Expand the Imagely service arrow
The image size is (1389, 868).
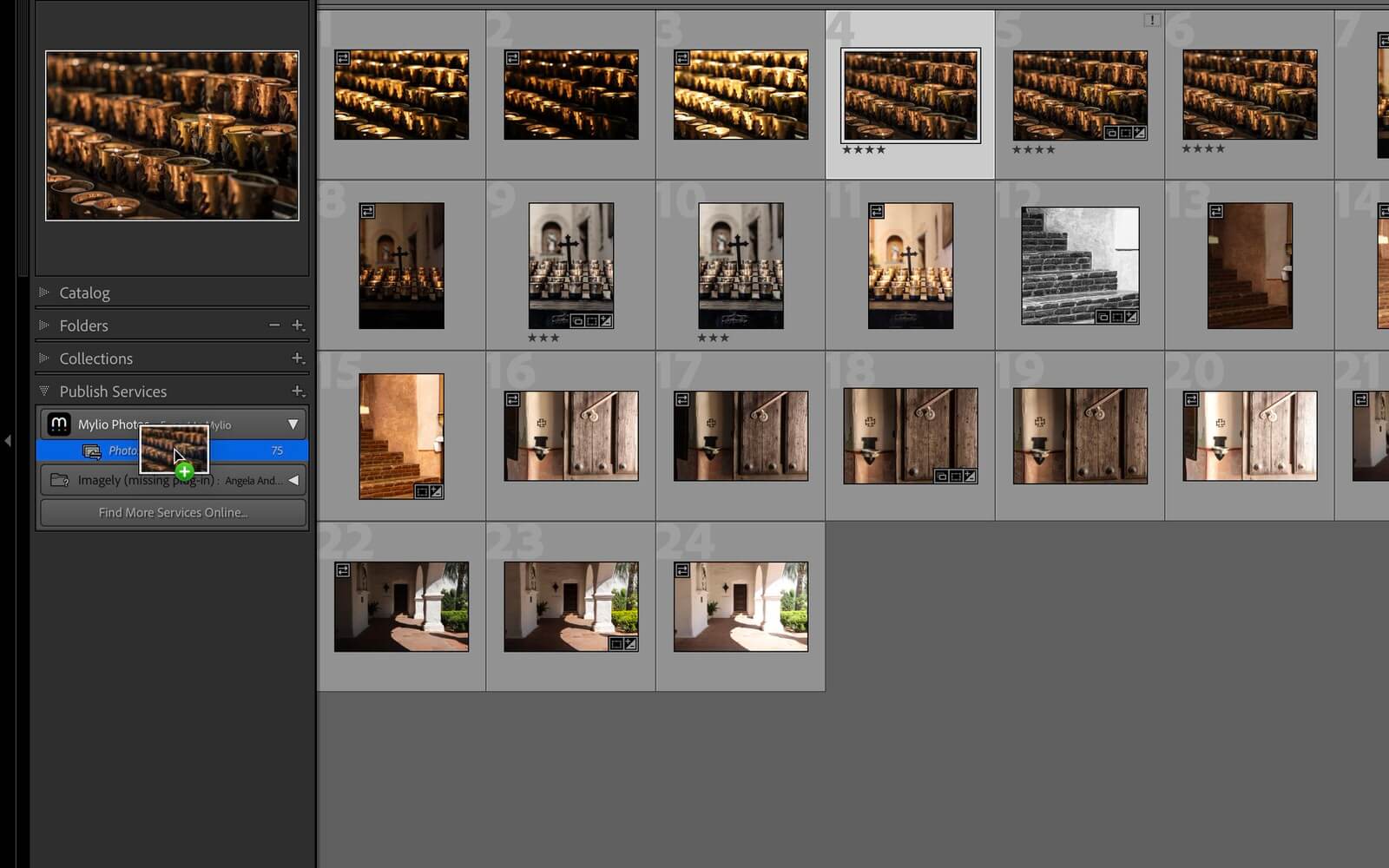pos(293,480)
